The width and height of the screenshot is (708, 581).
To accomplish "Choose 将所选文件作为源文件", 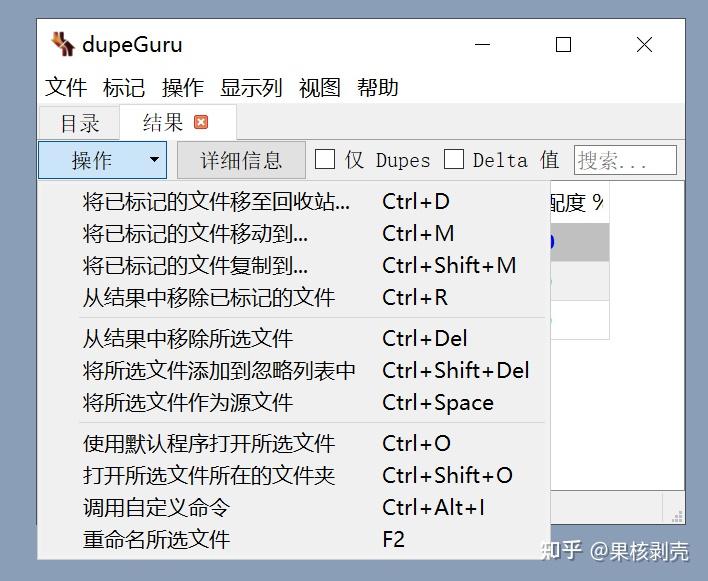I will tap(293, 403).
